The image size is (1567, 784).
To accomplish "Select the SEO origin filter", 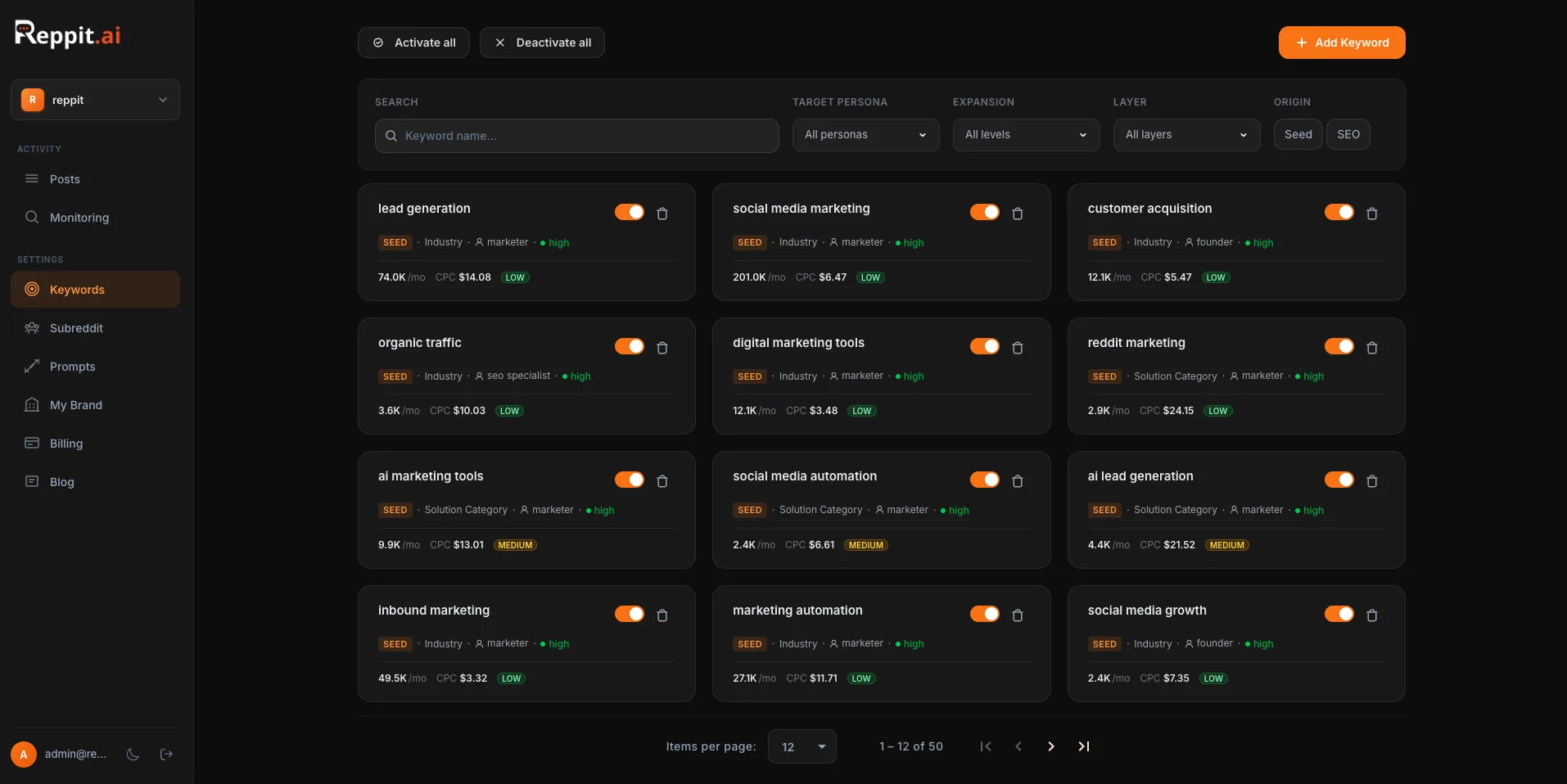I will pos(1348,134).
